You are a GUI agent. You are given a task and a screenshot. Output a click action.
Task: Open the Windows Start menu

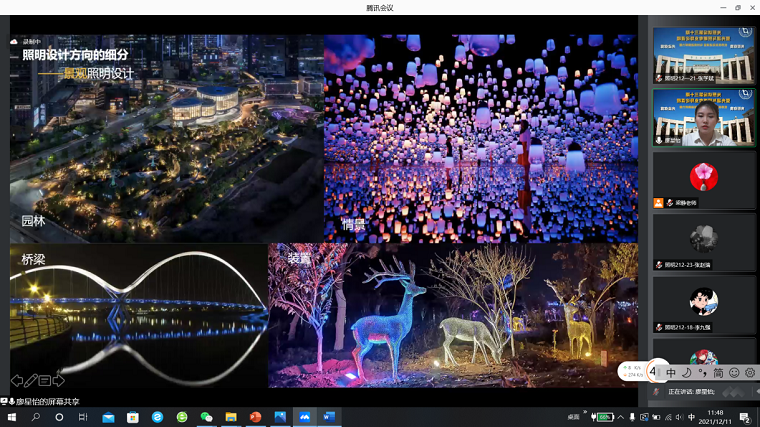(11, 417)
